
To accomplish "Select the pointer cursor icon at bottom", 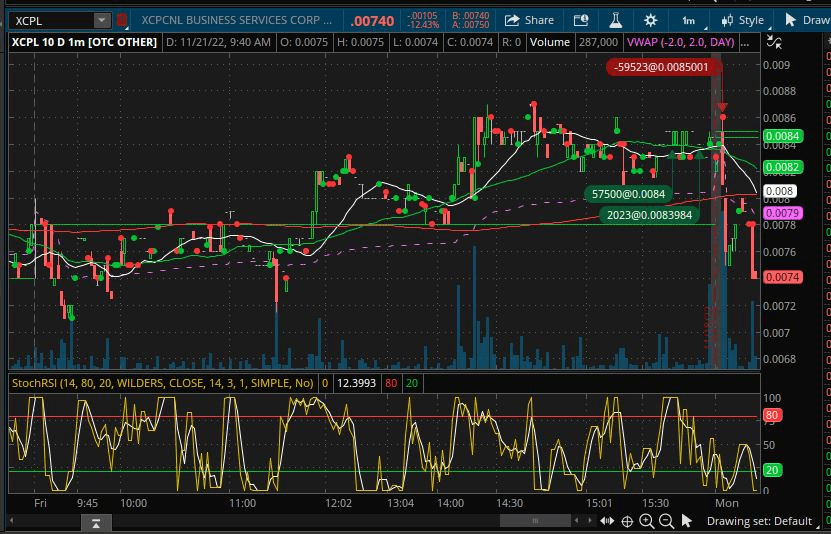I will [687, 520].
